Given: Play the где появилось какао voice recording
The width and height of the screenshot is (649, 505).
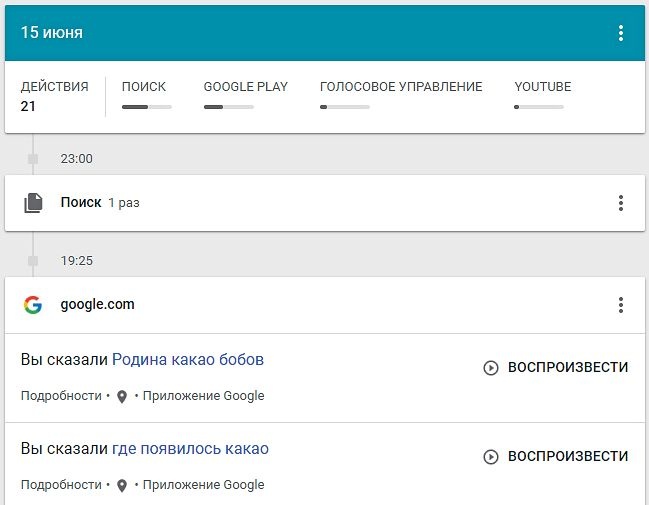Looking at the screenshot, I should (556, 456).
